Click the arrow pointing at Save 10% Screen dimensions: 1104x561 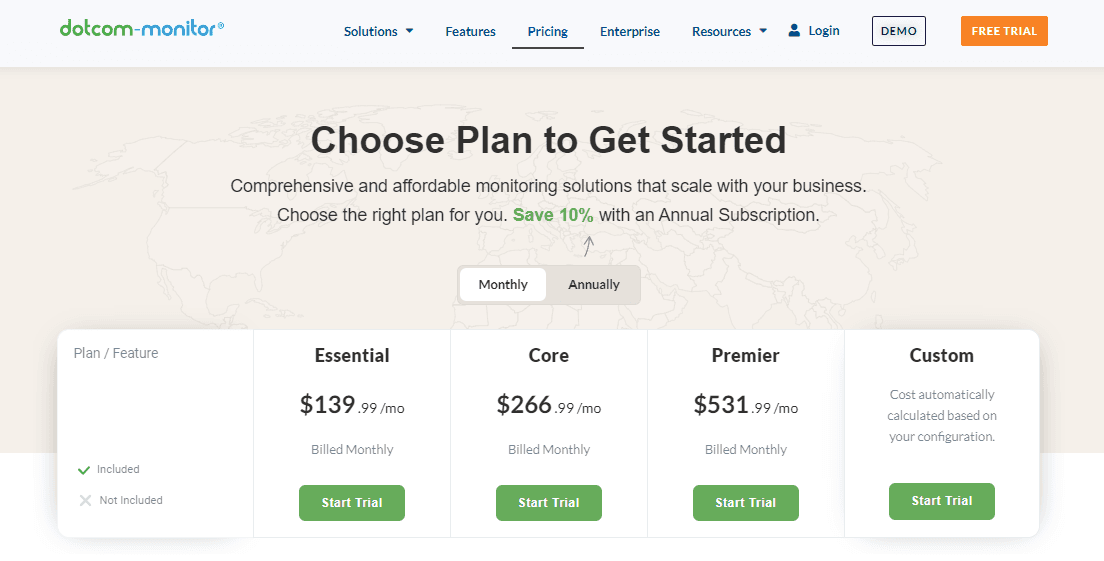(x=589, y=246)
